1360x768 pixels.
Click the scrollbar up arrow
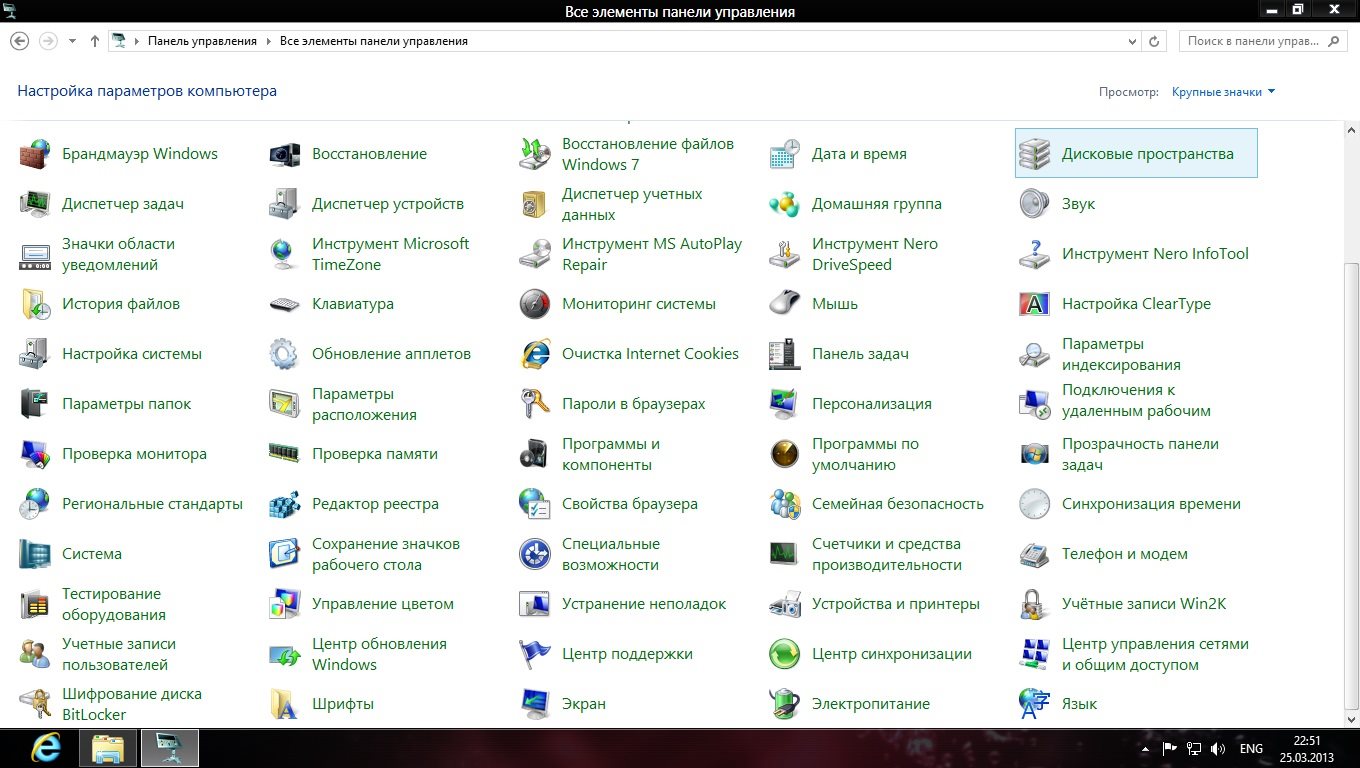(x=1351, y=128)
